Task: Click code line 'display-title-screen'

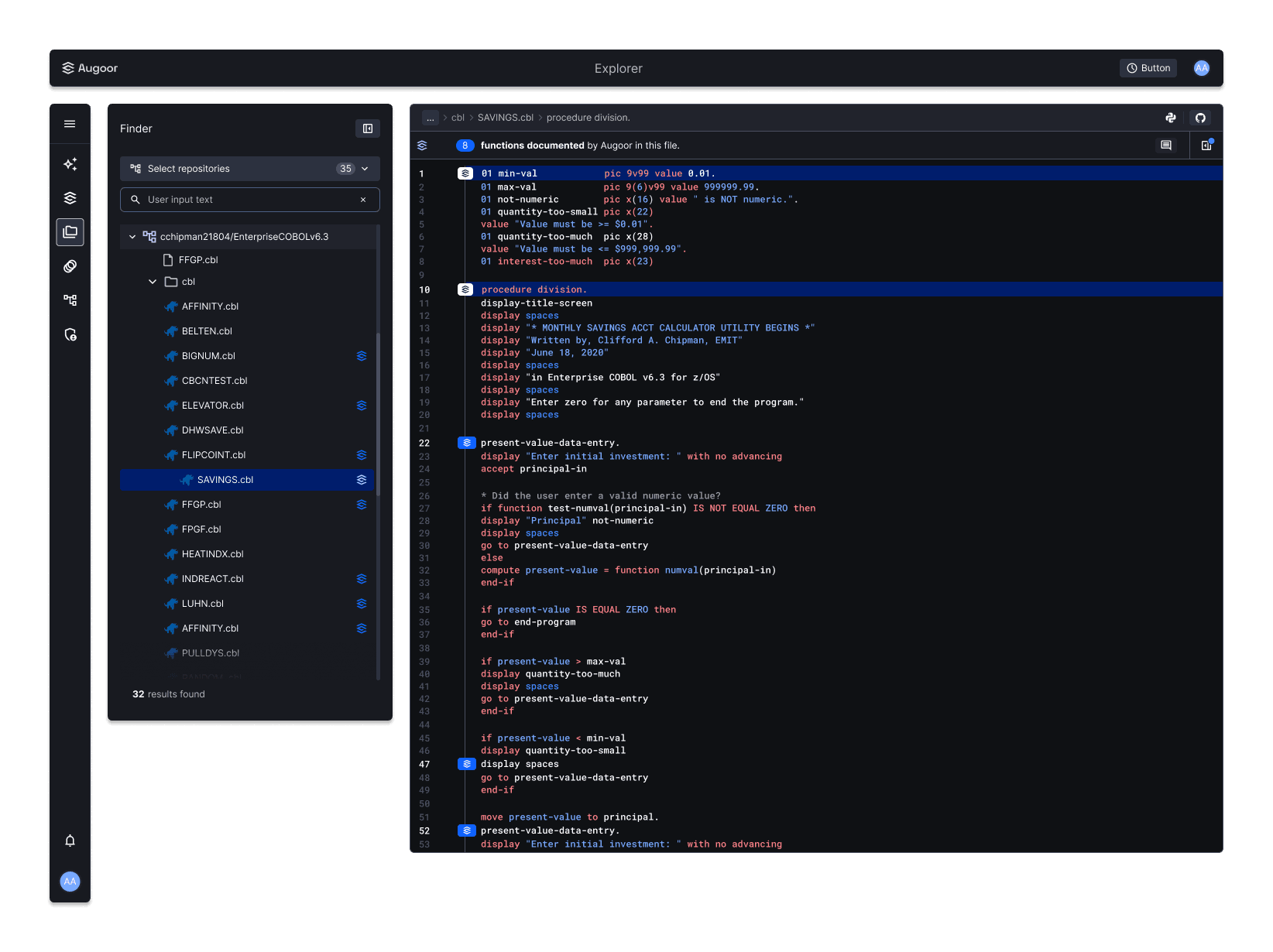Action: (537, 303)
